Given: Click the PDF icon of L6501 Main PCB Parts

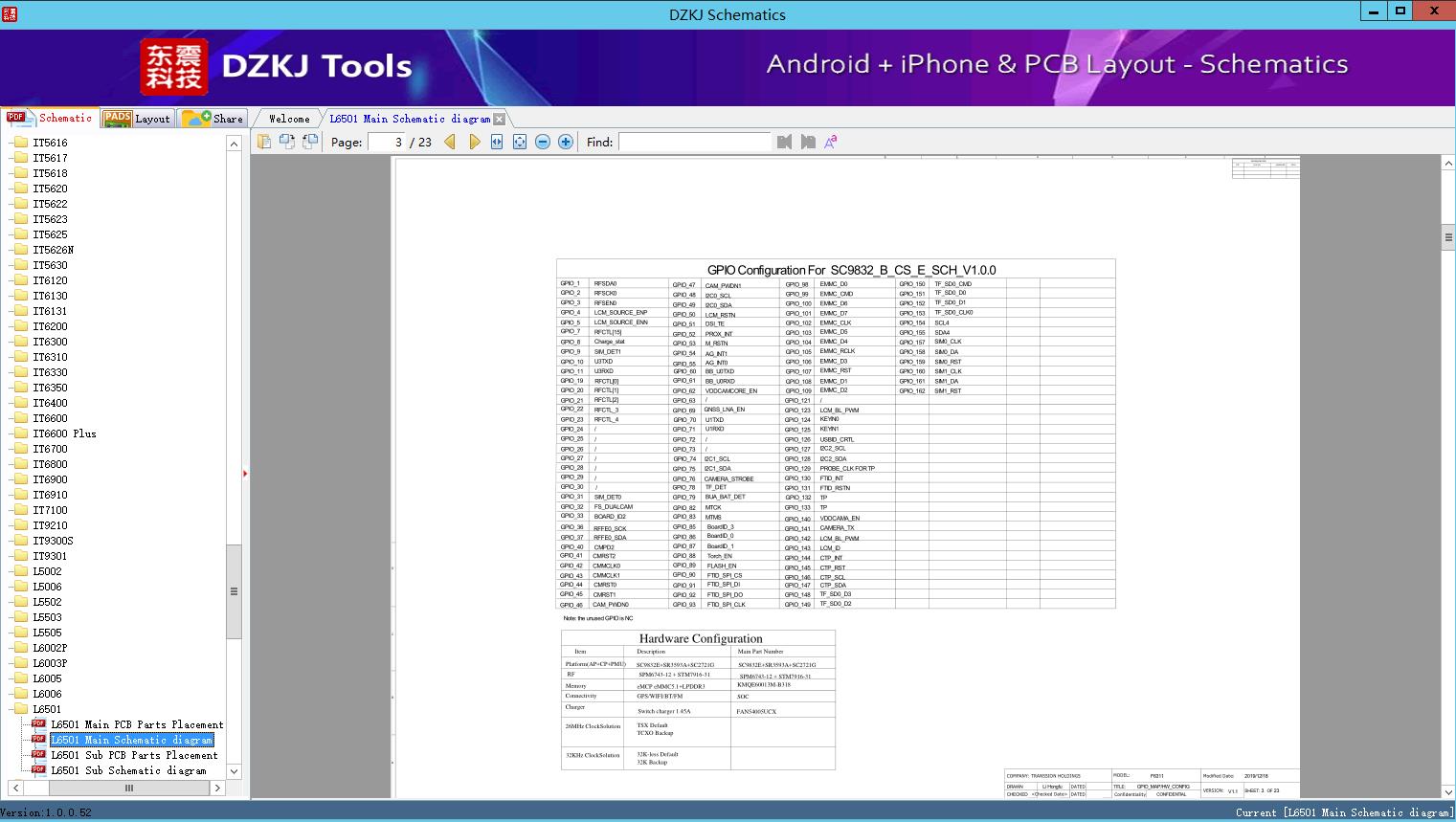Looking at the screenshot, I should pyautogui.click(x=38, y=723).
